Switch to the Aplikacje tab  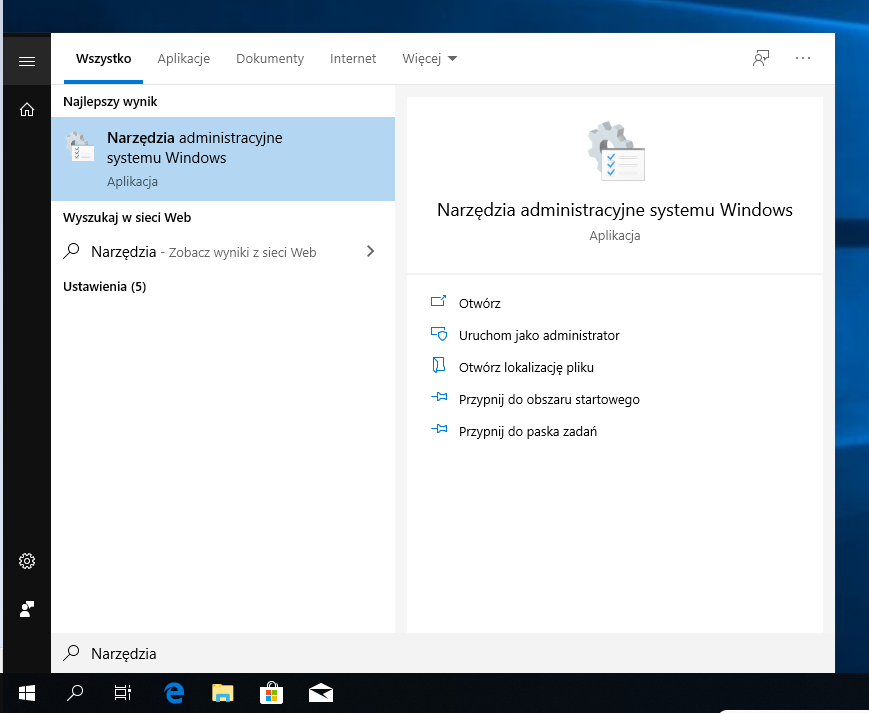[183, 59]
